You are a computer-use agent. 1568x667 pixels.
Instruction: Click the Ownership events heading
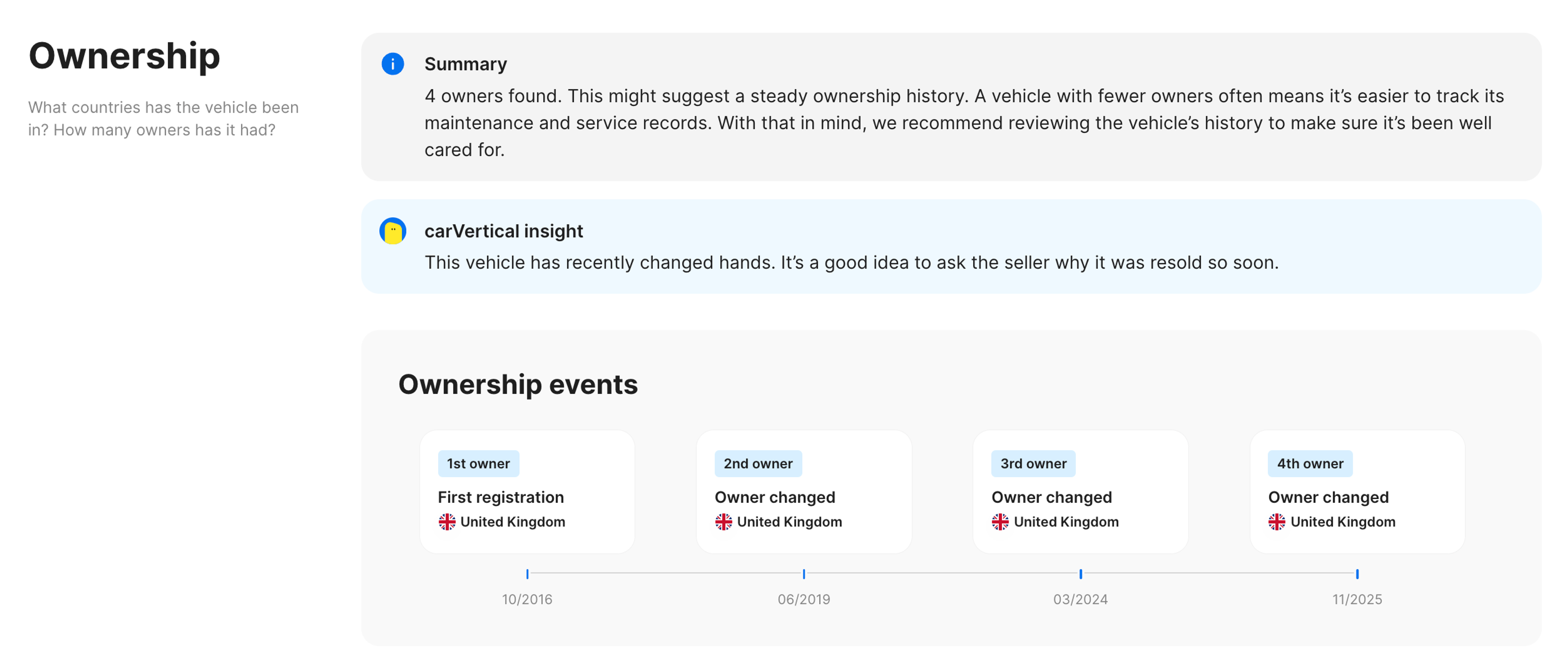point(518,384)
